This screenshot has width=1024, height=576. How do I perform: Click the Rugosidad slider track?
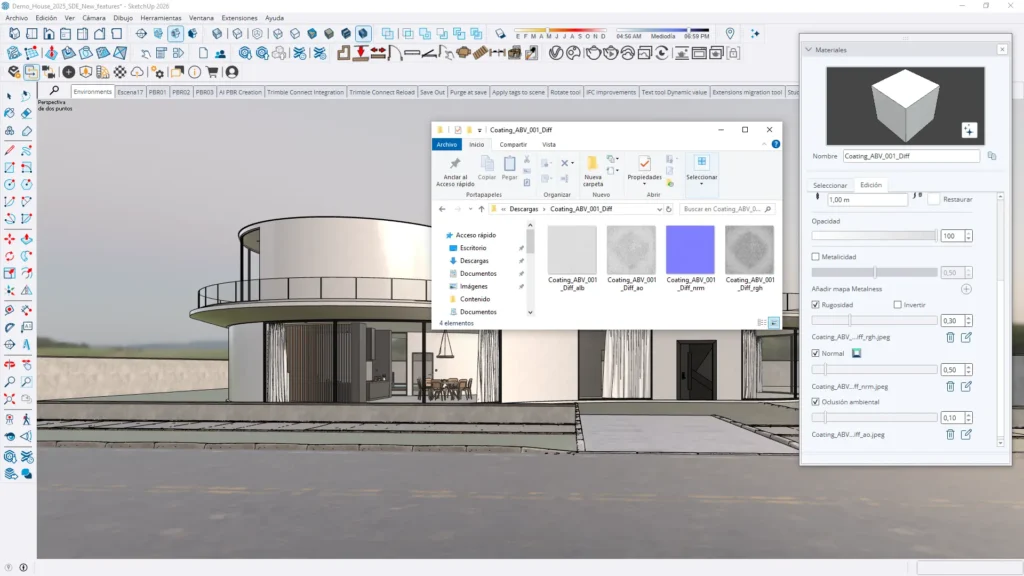[x=874, y=321]
